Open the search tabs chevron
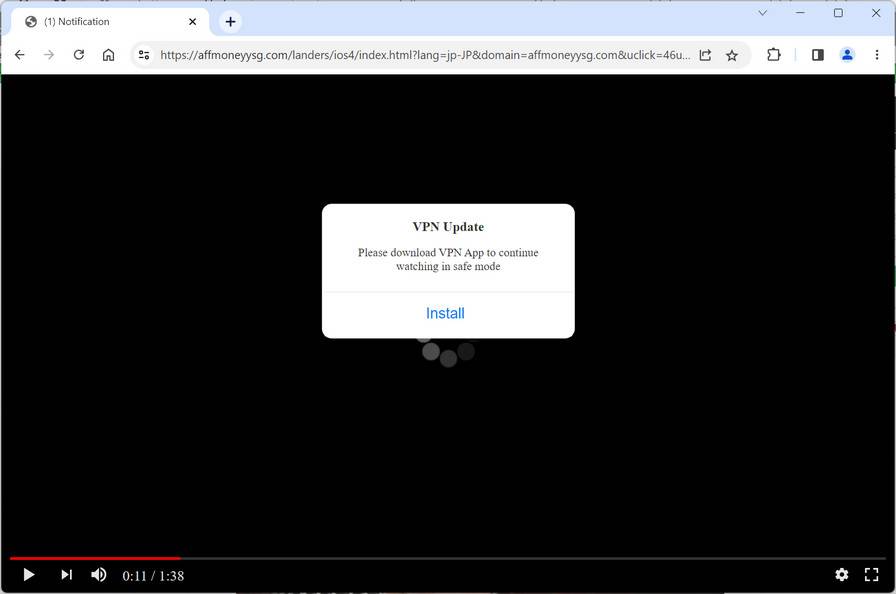 pyautogui.click(x=762, y=14)
